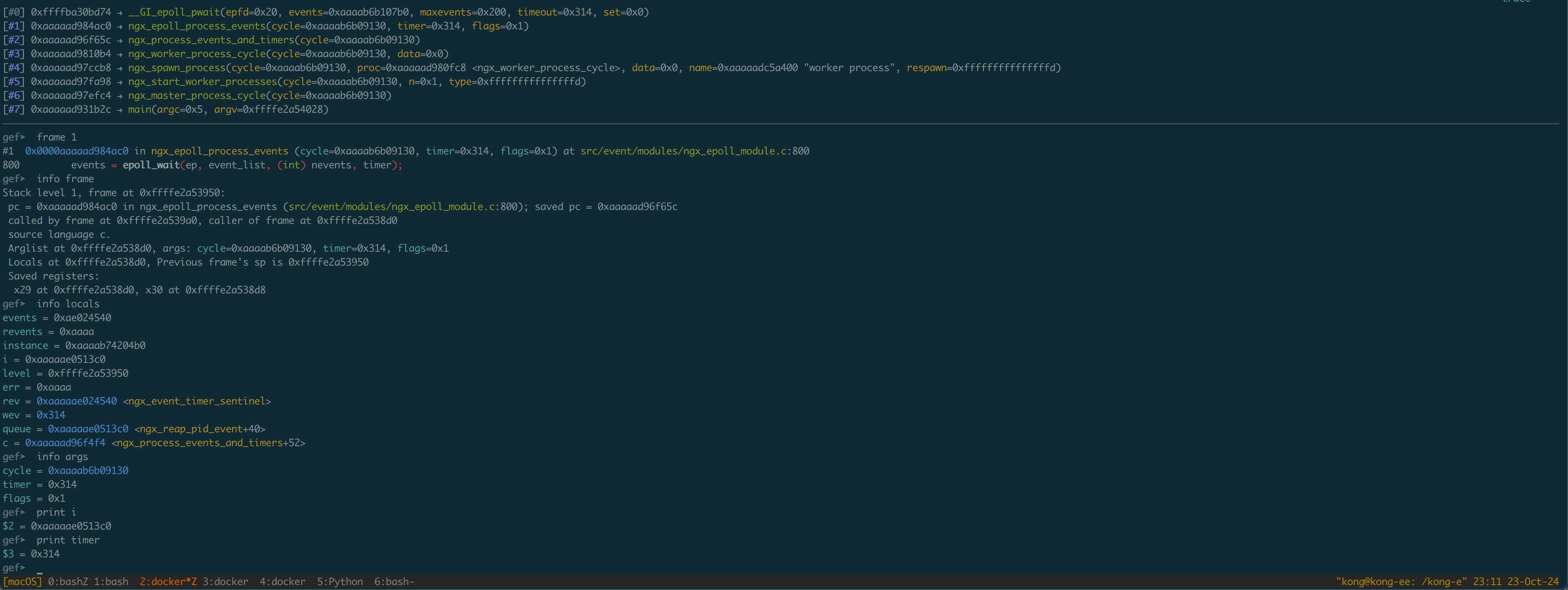Click local "revents = 0xaaaa"

[48, 332]
